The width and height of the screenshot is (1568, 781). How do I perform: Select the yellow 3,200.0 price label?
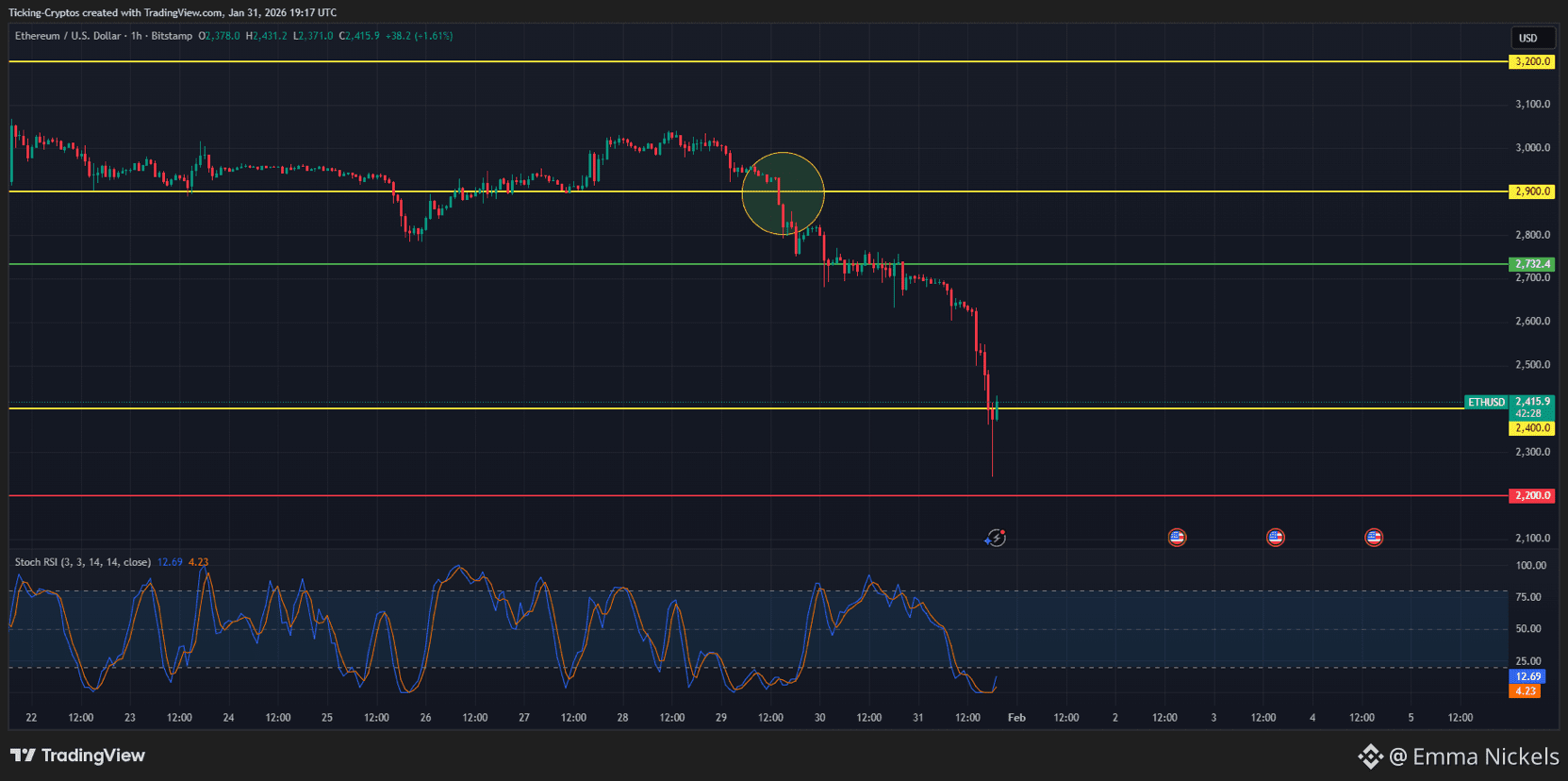pyautogui.click(x=1532, y=61)
